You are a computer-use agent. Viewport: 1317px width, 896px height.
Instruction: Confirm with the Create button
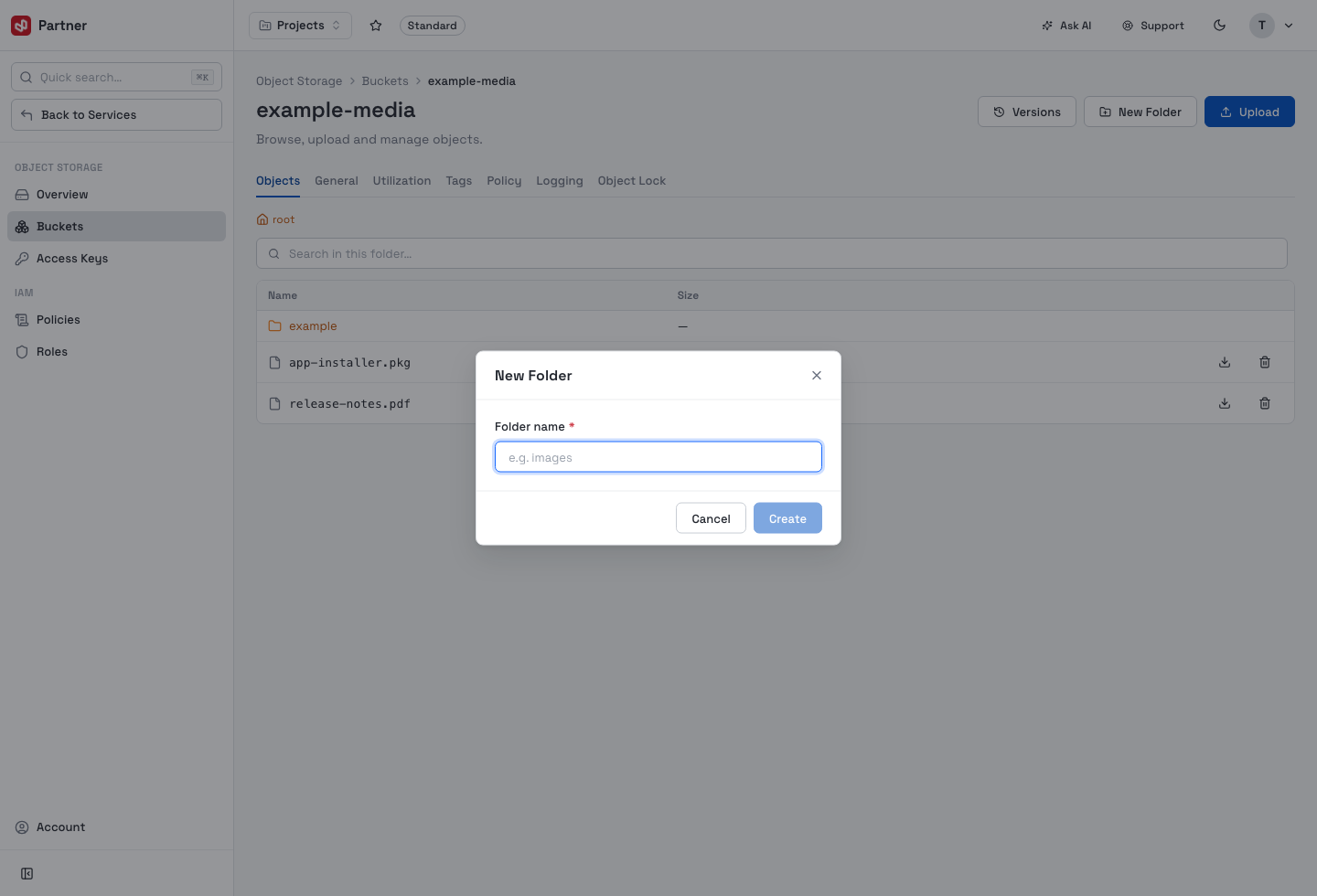coord(787,518)
